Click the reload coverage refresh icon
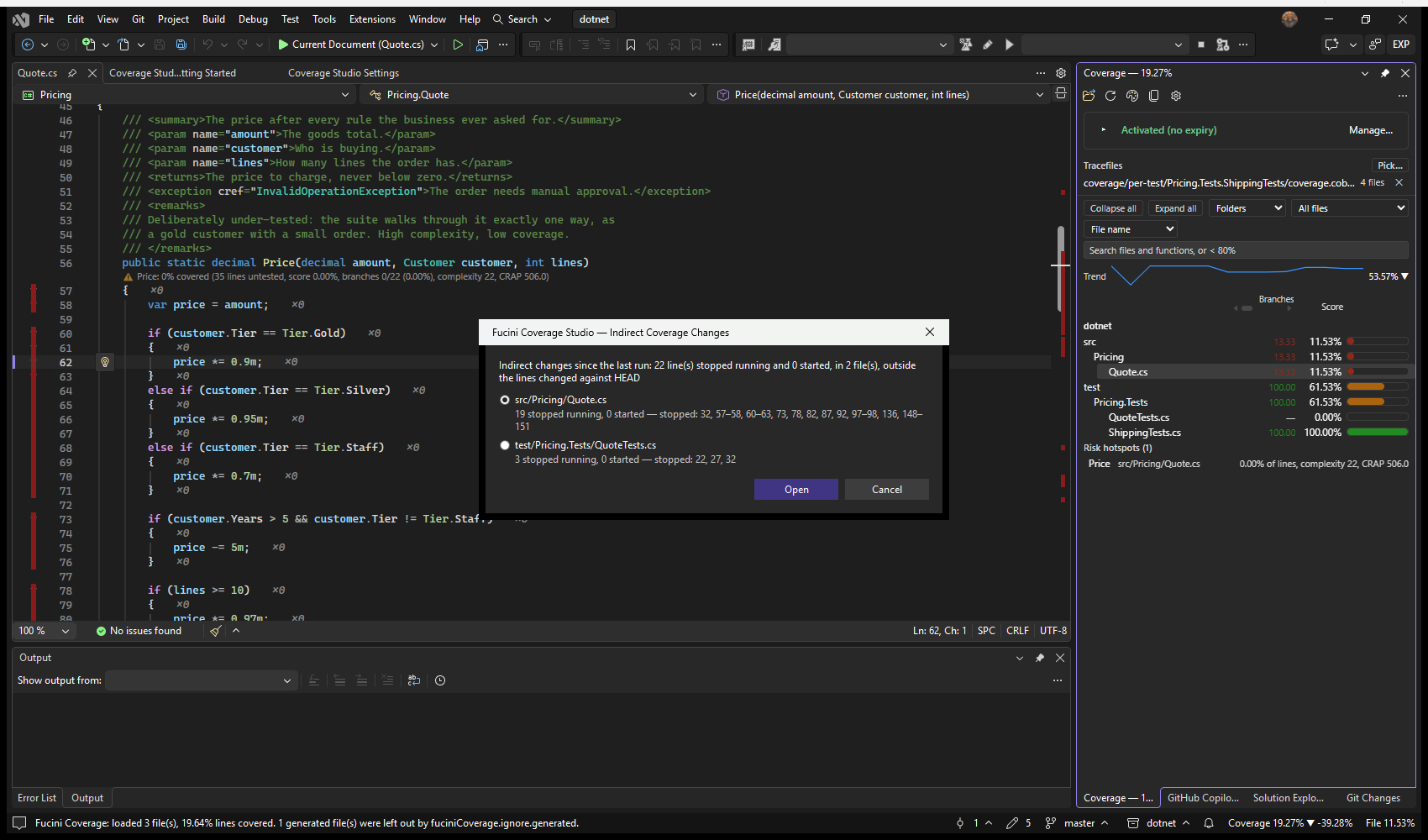 [1110, 96]
